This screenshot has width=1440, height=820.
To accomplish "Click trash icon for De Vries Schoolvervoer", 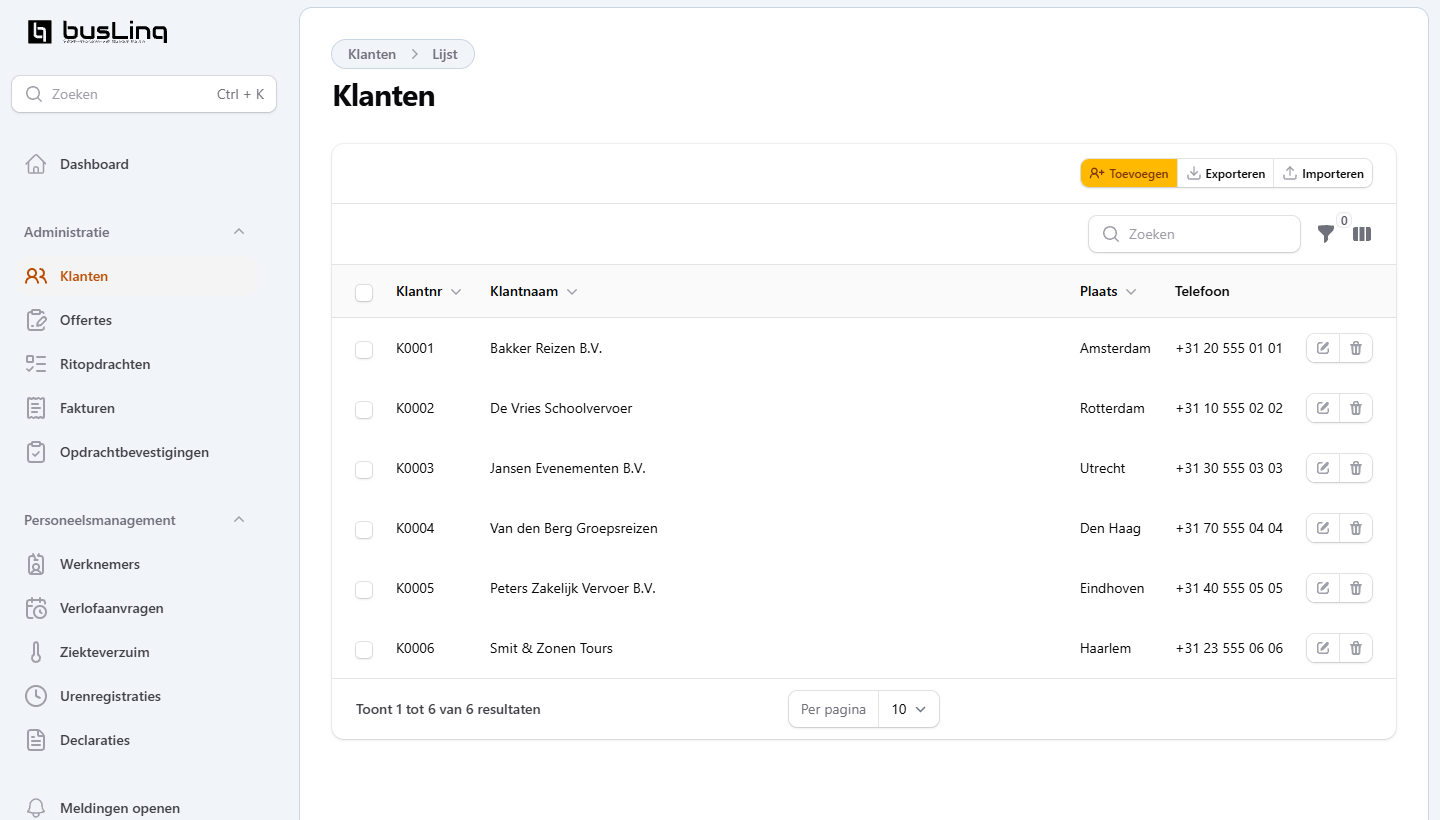I will click(1356, 408).
